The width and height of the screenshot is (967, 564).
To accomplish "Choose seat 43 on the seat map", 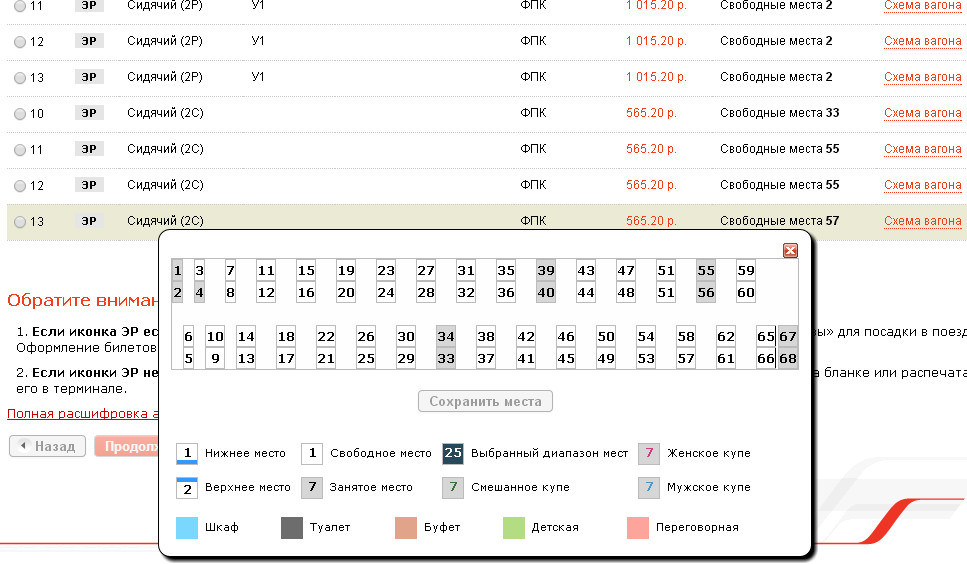I will pyautogui.click(x=586, y=271).
